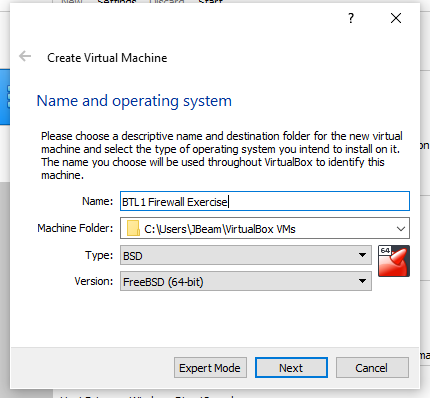Click the 'Name:' label
This screenshot has width=430, height=398.
point(97,201)
